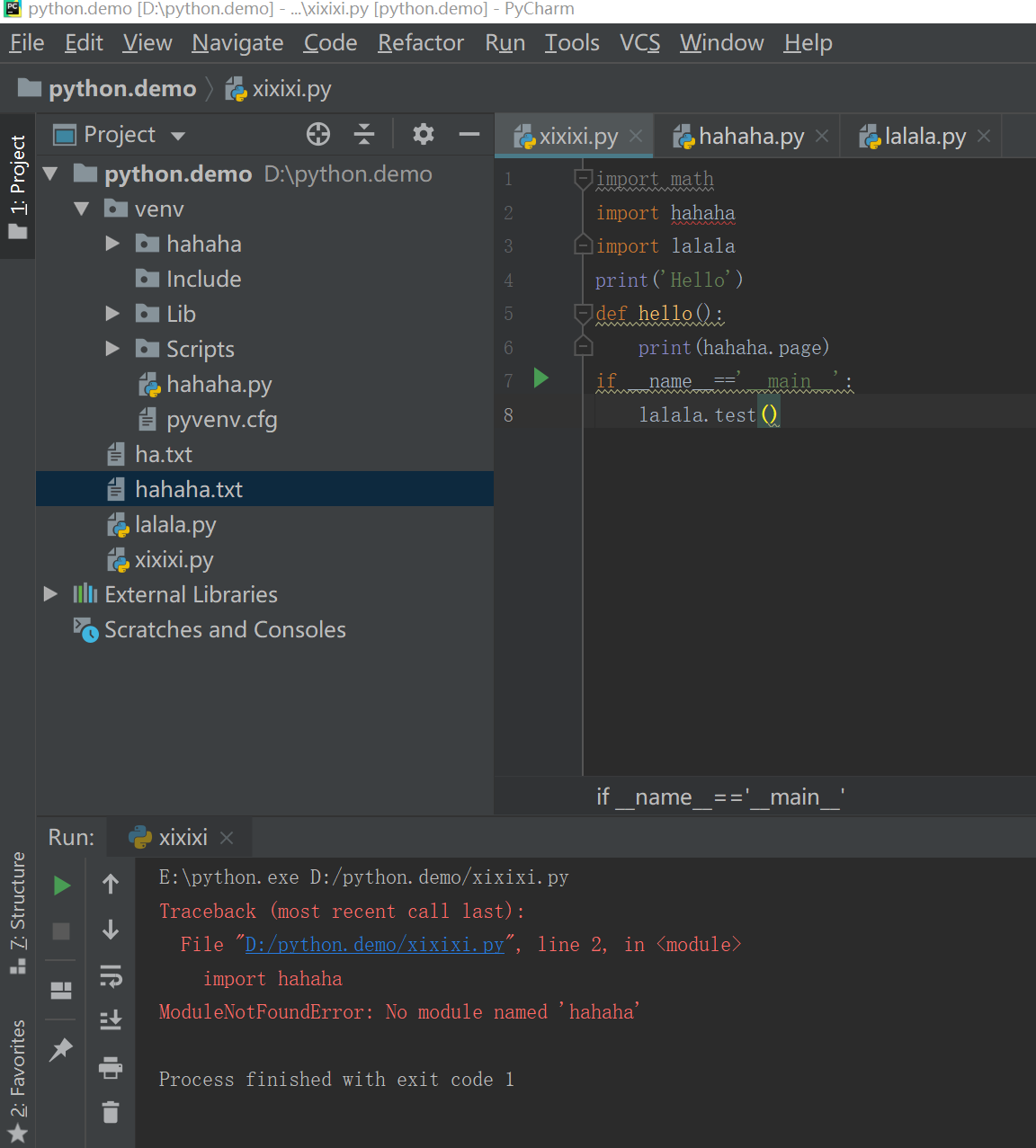1036x1148 pixels.
Task: Collapse the venv folder
Action: tap(82, 209)
